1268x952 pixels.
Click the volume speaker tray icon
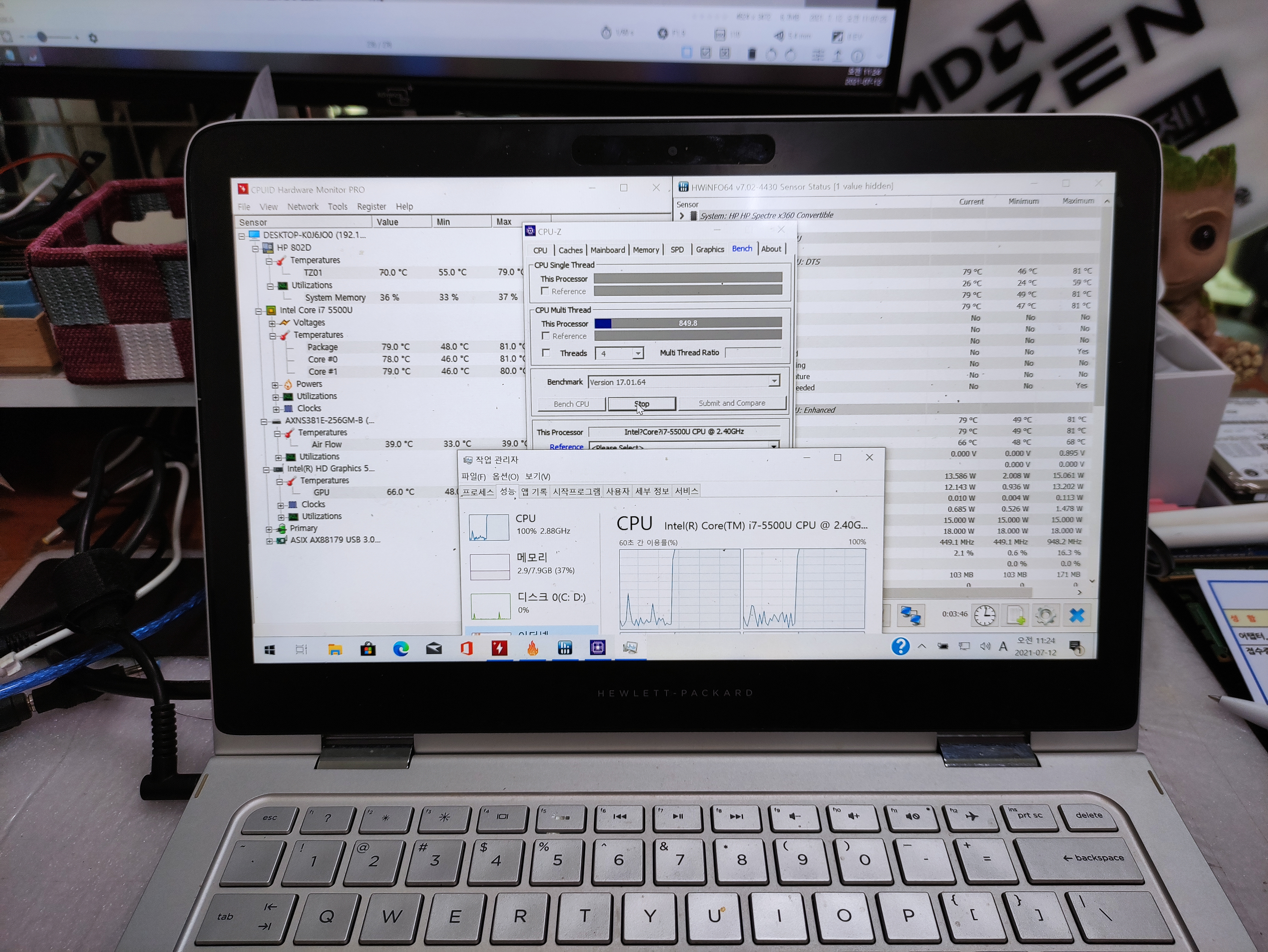[985, 647]
